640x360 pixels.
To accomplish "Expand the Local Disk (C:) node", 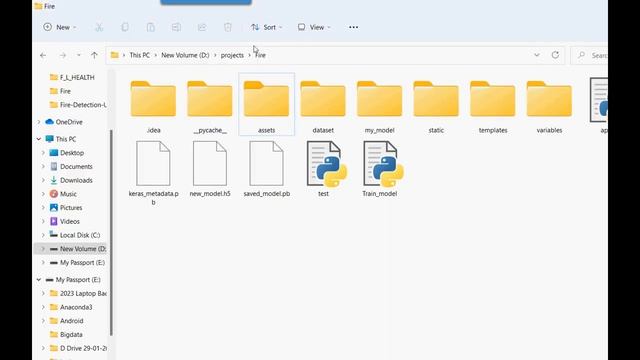I will 43,235.
